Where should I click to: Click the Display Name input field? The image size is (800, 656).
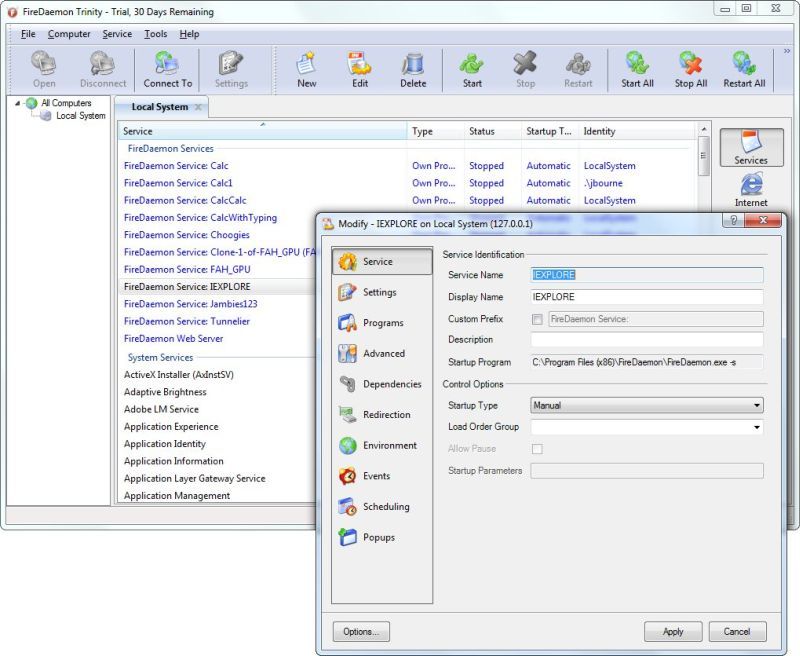click(x=647, y=297)
